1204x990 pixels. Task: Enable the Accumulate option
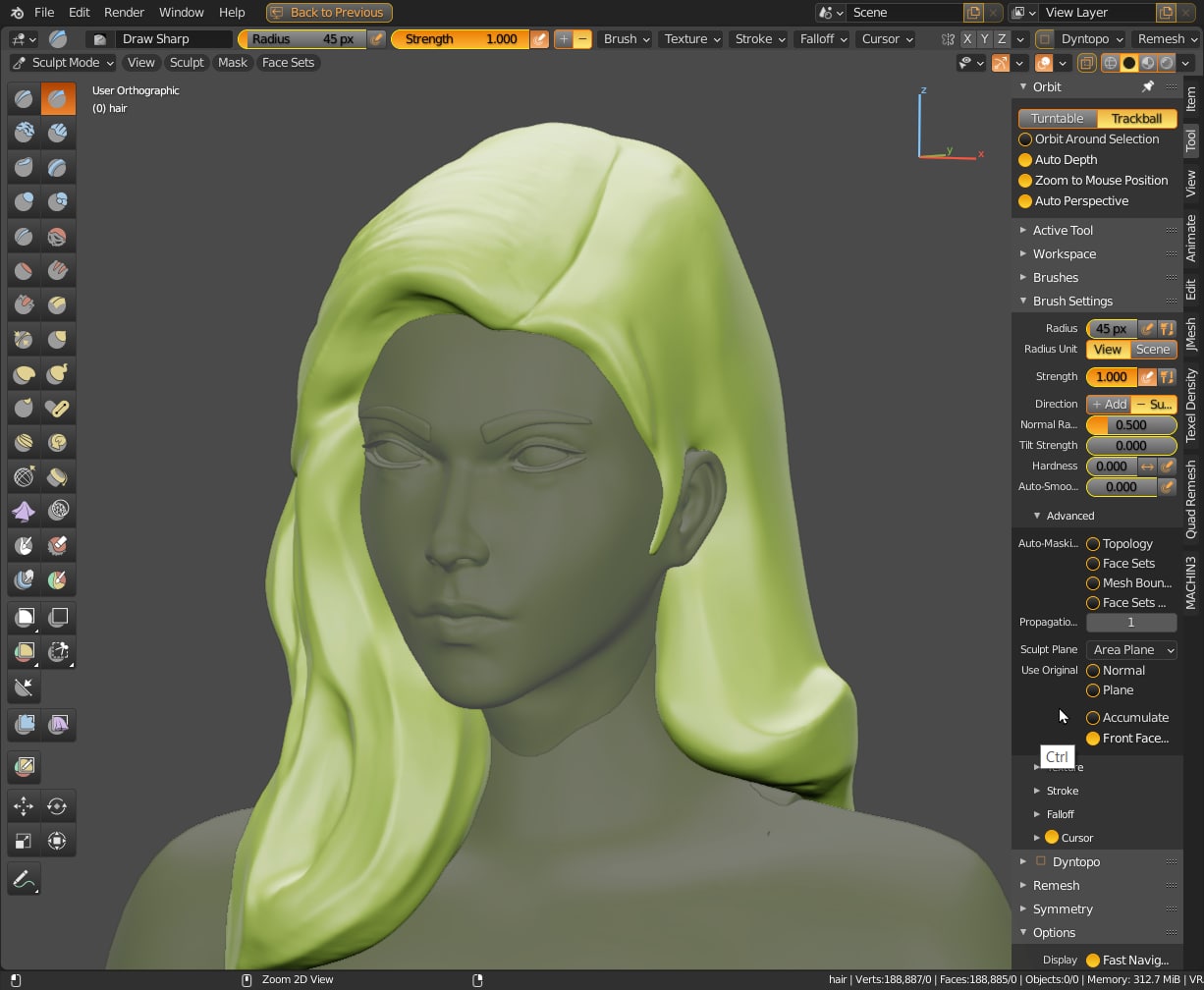(1093, 718)
